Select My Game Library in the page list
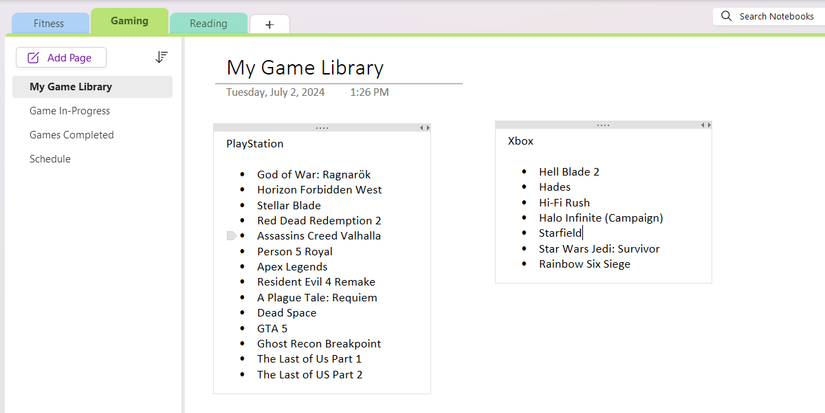 [x=71, y=87]
